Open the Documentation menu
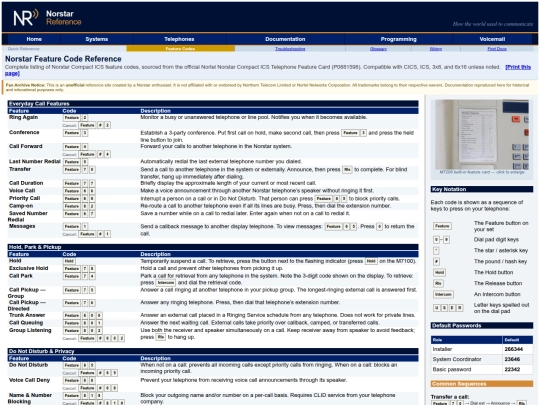 (x=285, y=39)
